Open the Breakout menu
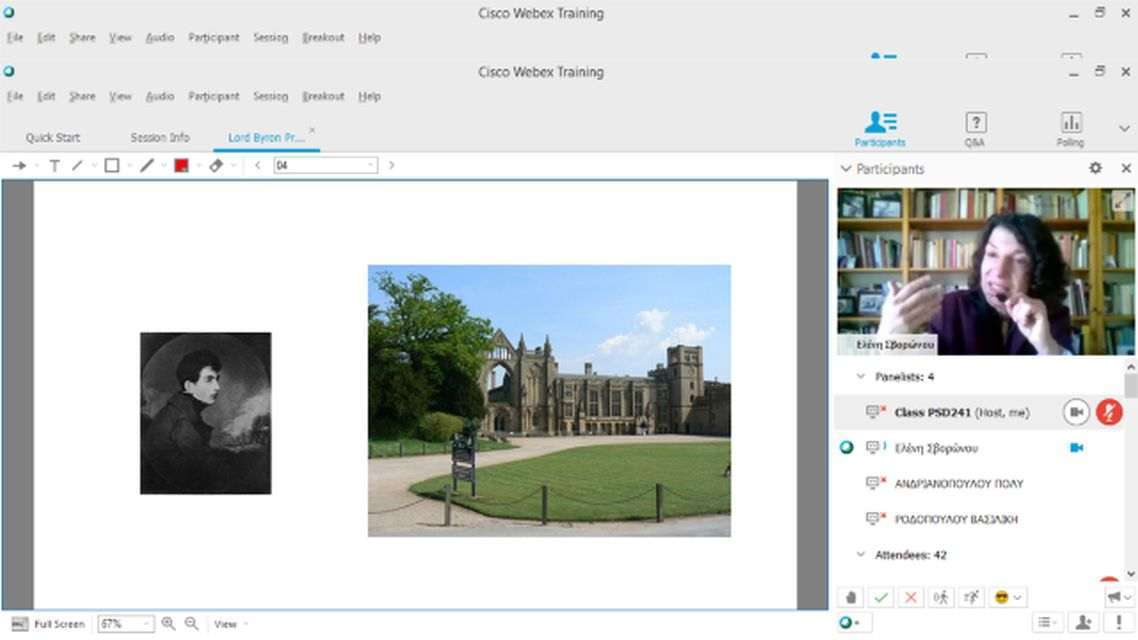Viewport: 1138px width, 640px height. point(323,96)
